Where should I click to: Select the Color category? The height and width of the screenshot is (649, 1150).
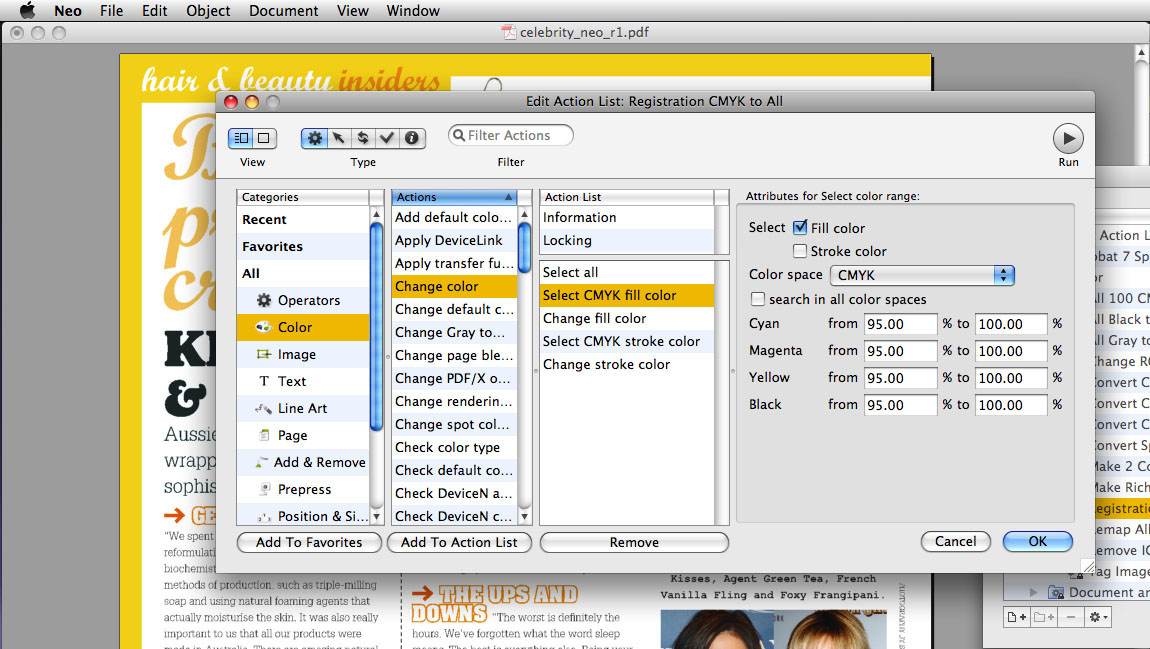pos(302,327)
